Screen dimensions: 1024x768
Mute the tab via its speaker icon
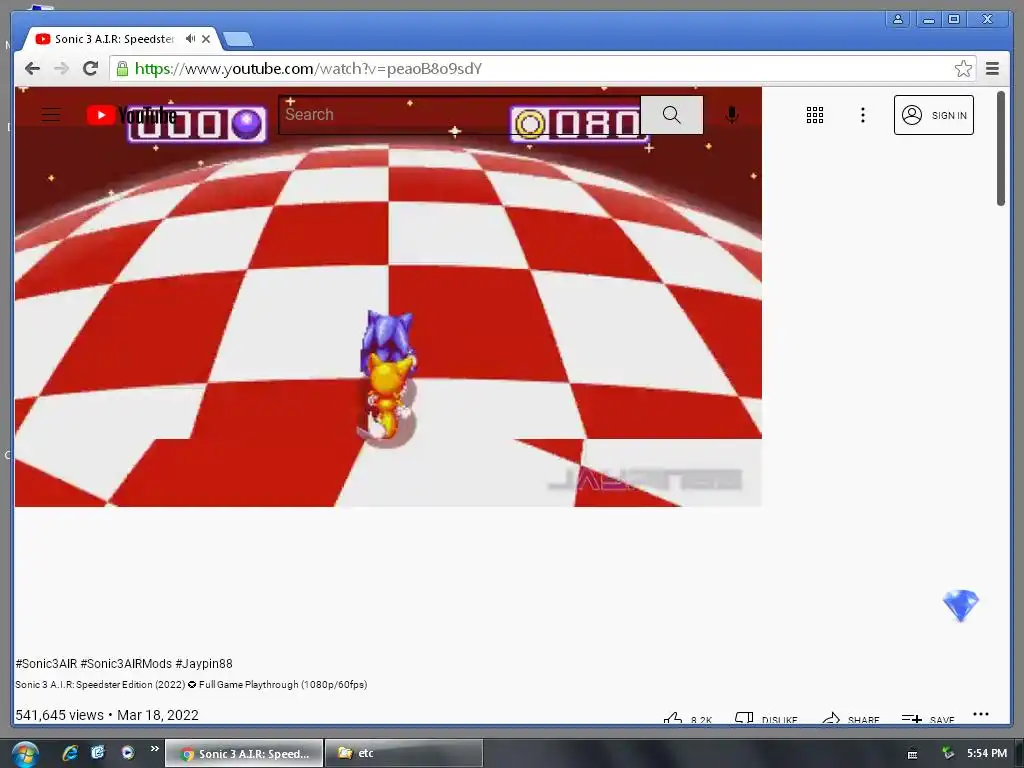point(190,39)
